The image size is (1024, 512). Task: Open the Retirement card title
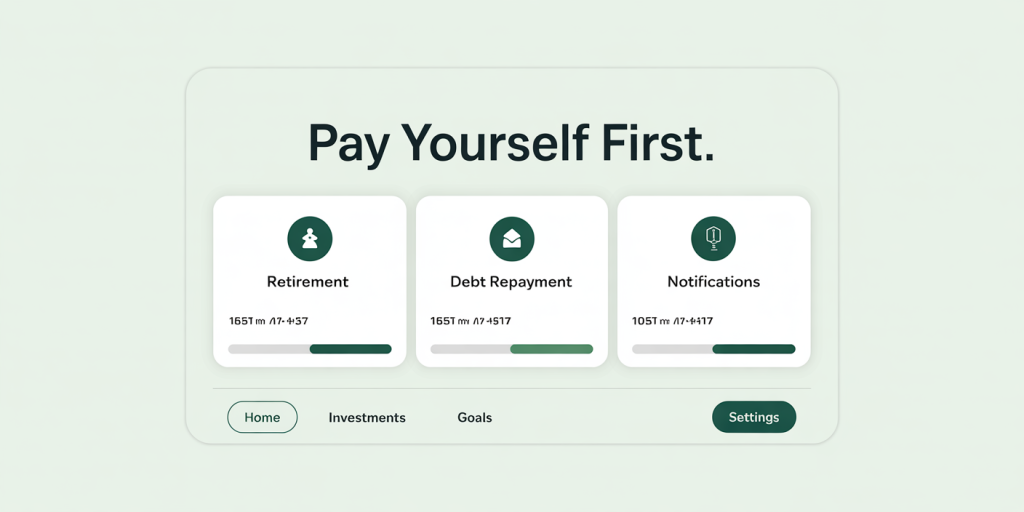tap(308, 282)
